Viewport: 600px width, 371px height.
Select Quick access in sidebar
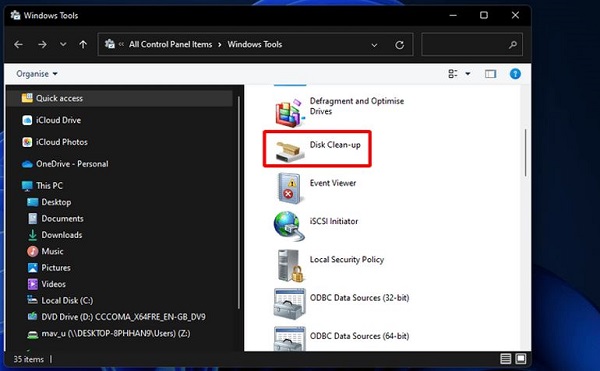click(119, 98)
